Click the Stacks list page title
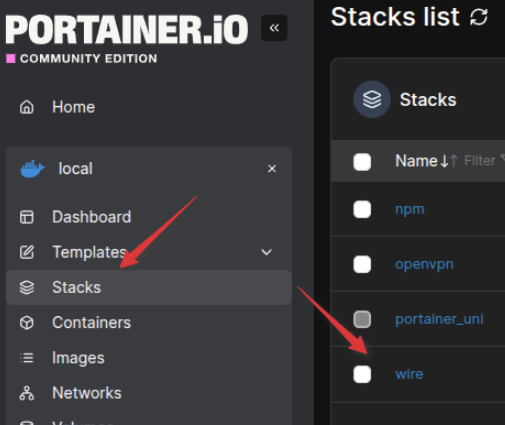This screenshot has height=425, width=505. pyautogui.click(x=395, y=17)
